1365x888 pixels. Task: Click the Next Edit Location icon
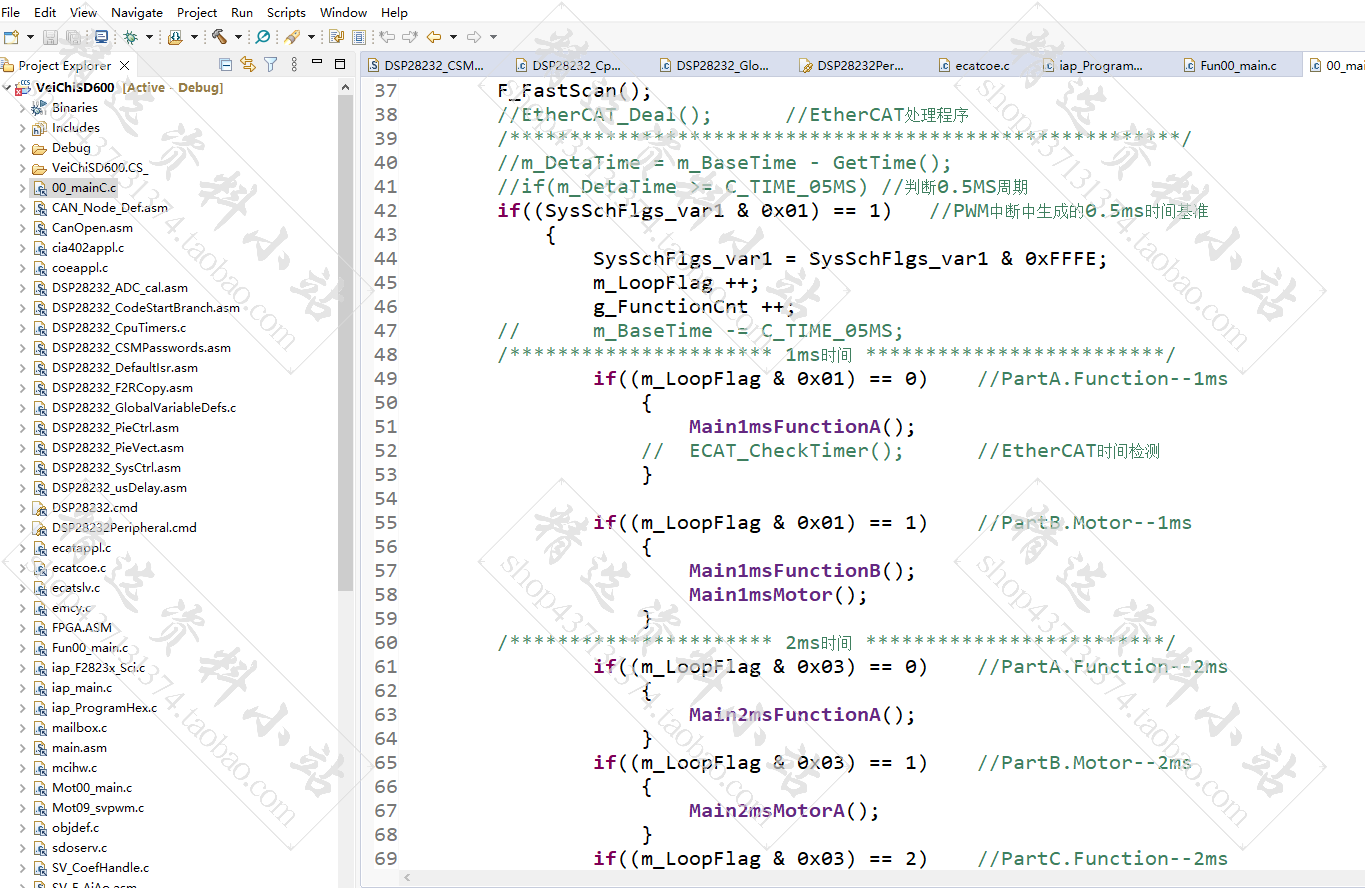[x=409, y=37]
